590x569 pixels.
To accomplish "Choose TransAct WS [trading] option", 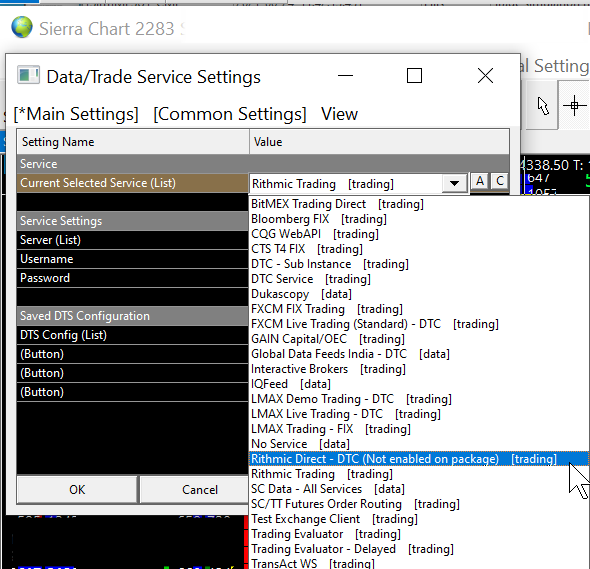I will click(419, 563).
